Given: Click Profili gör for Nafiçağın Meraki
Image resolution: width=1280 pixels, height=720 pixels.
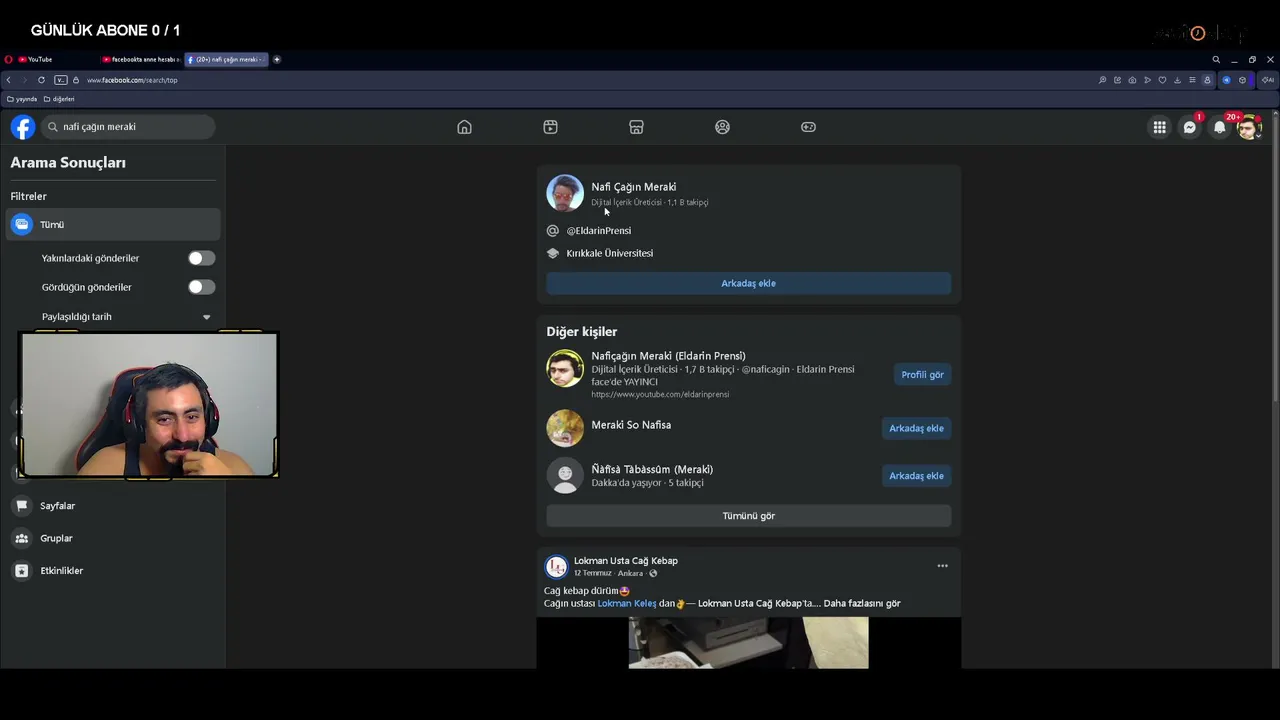Looking at the screenshot, I should click(922, 375).
